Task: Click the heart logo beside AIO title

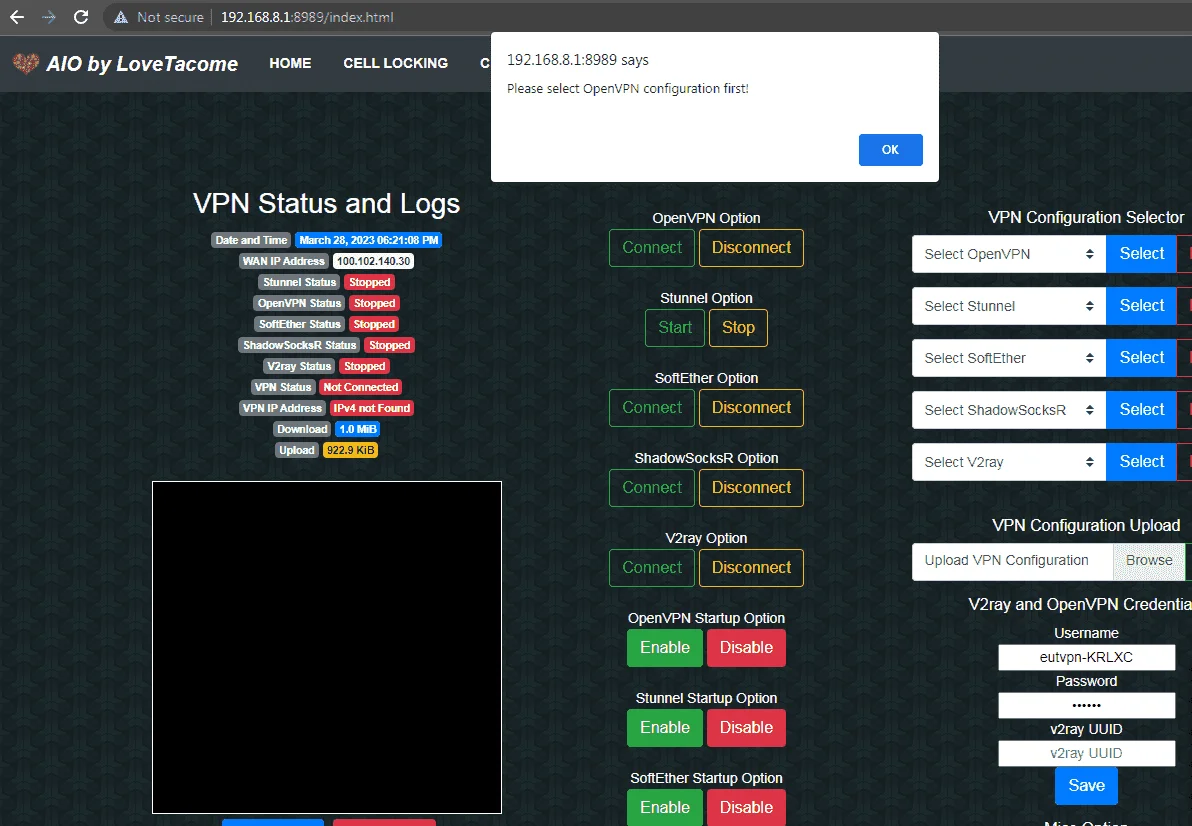Action: point(26,64)
